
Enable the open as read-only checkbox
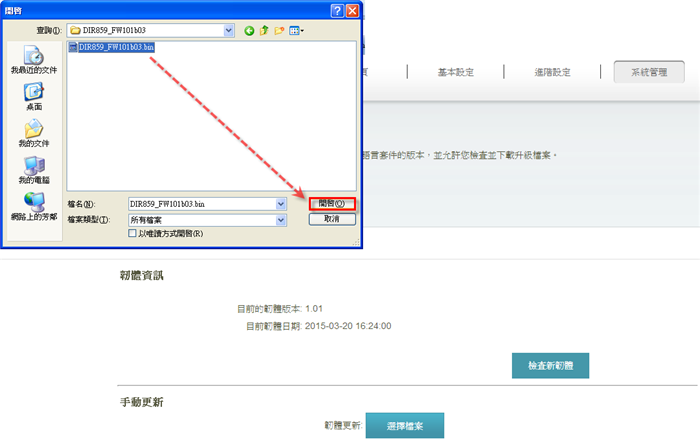pyautogui.click(x=133, y=233)
